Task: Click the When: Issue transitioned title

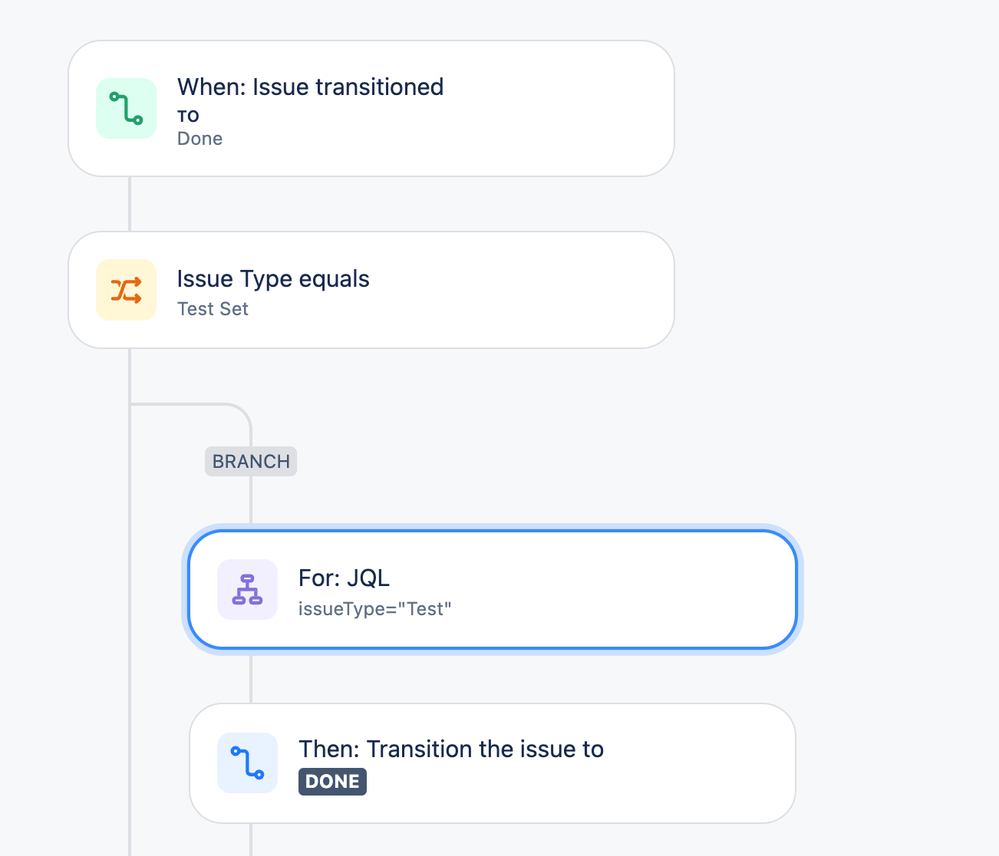Action: tap(310, 87)
